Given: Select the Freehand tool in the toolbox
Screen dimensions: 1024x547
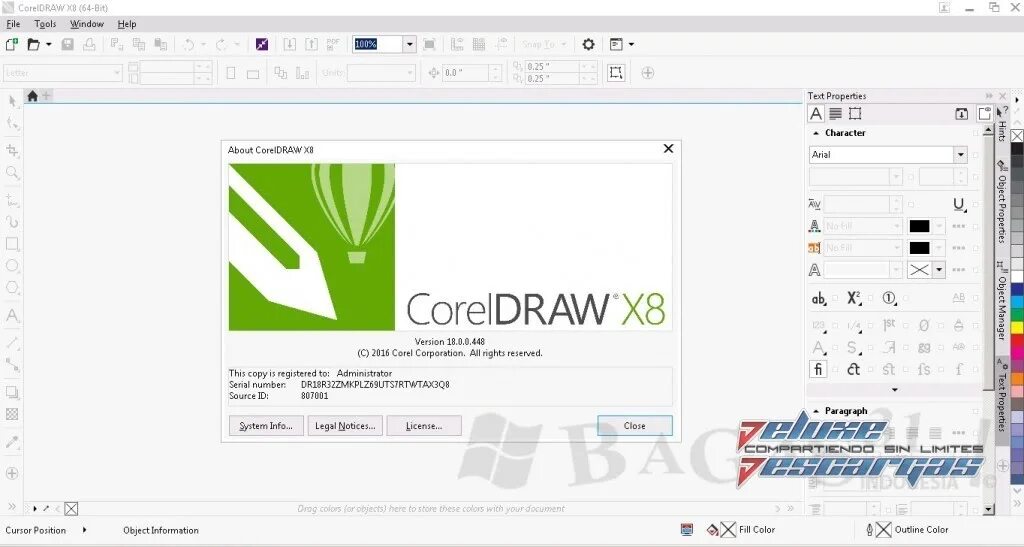Looking at the screenshot, I should (x=12, y=200).
